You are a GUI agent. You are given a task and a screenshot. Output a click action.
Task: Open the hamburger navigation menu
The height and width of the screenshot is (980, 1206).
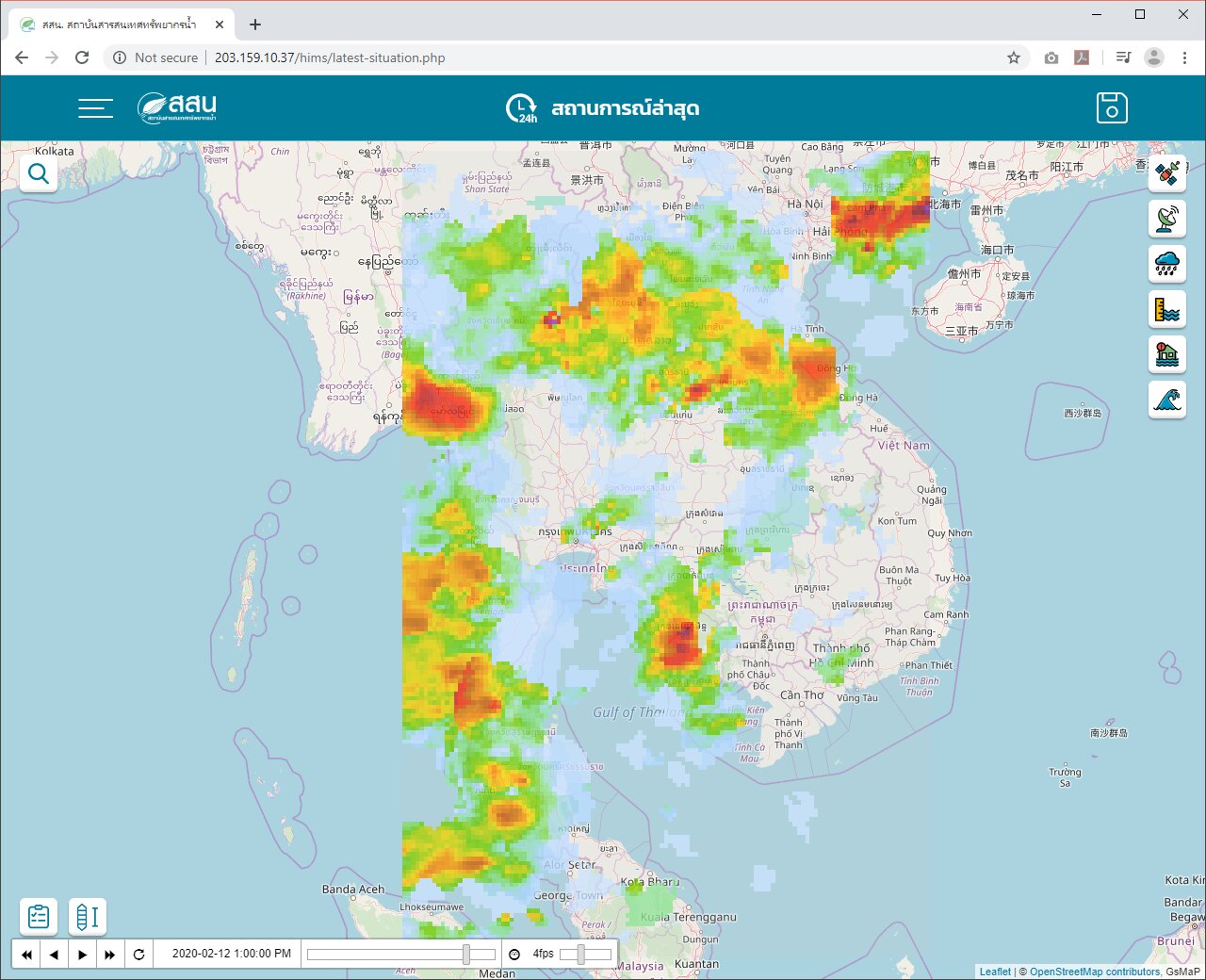95,108
